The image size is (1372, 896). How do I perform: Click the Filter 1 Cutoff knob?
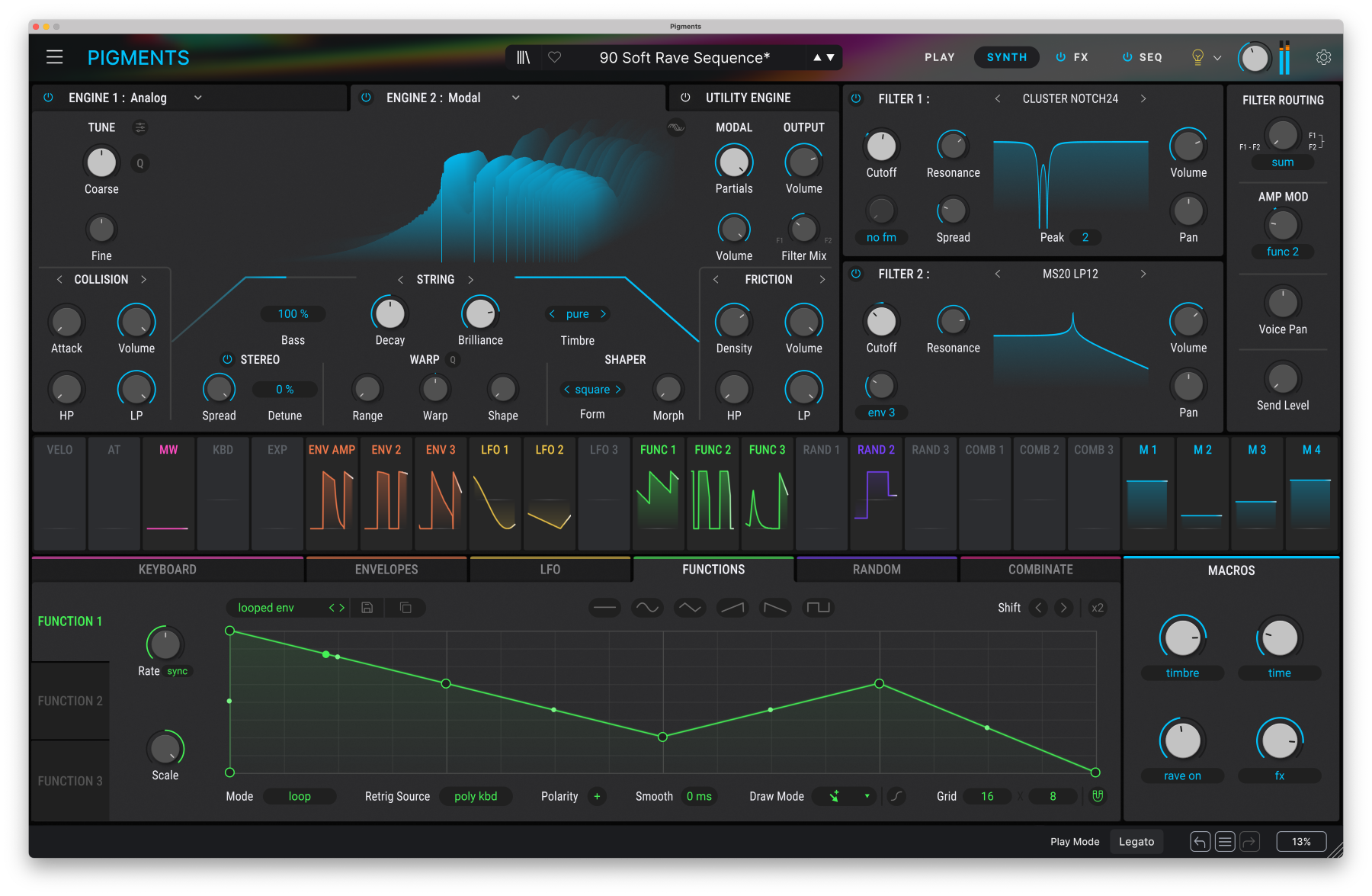click(881, 146)
